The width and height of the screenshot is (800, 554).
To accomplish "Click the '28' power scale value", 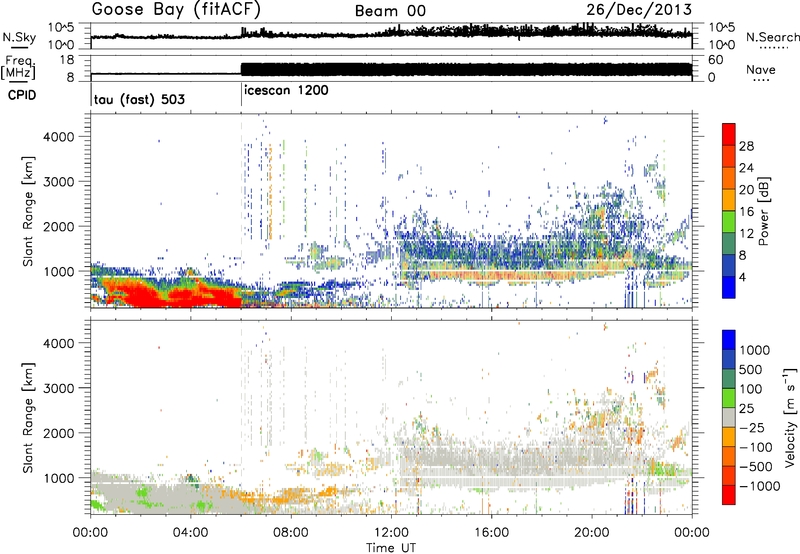I will pyautogui.click(x=746, y=146).
